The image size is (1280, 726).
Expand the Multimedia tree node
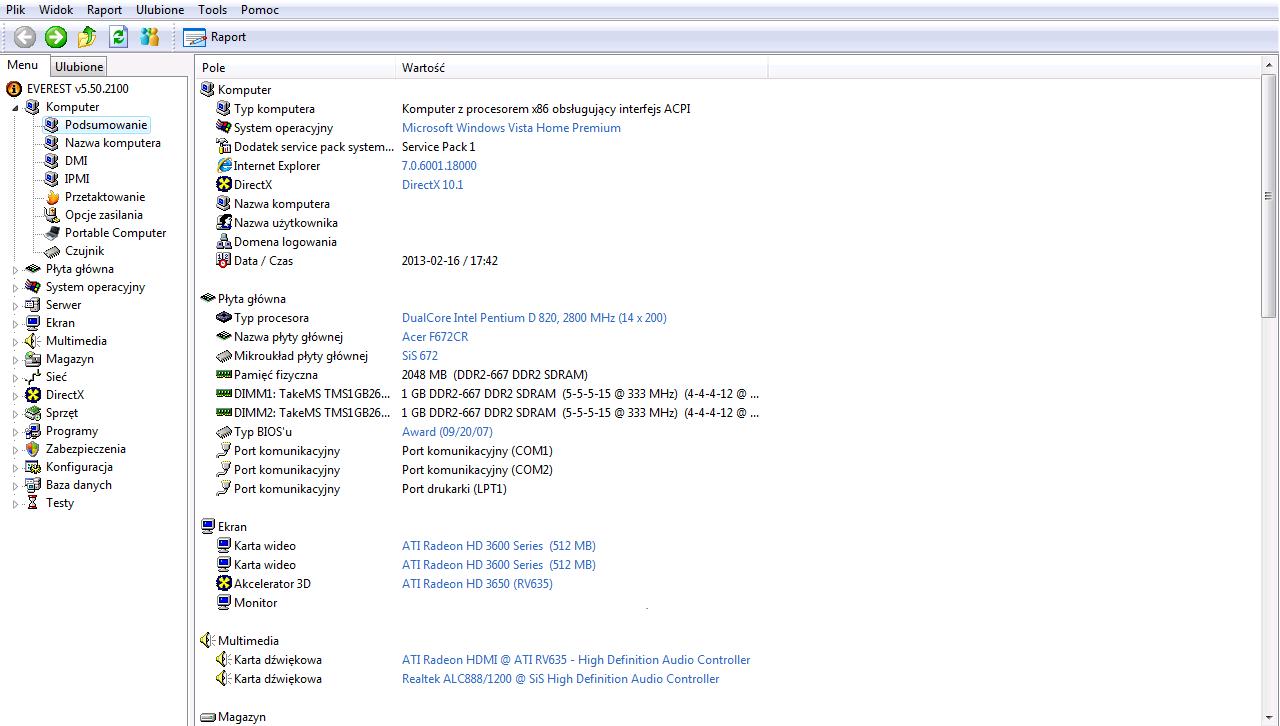pos(15,341)
